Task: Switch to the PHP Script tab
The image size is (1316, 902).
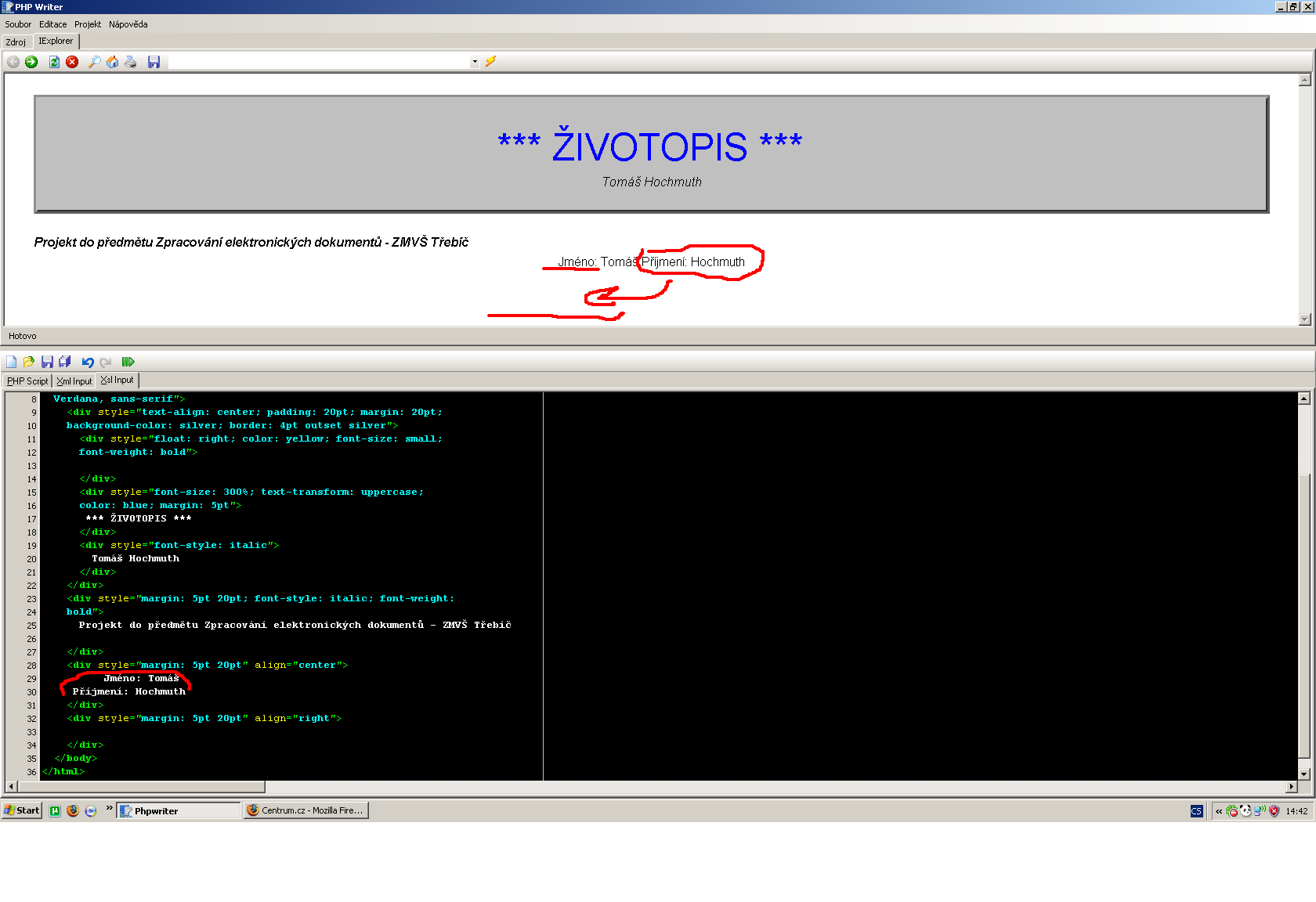Action: click(27, 381)
